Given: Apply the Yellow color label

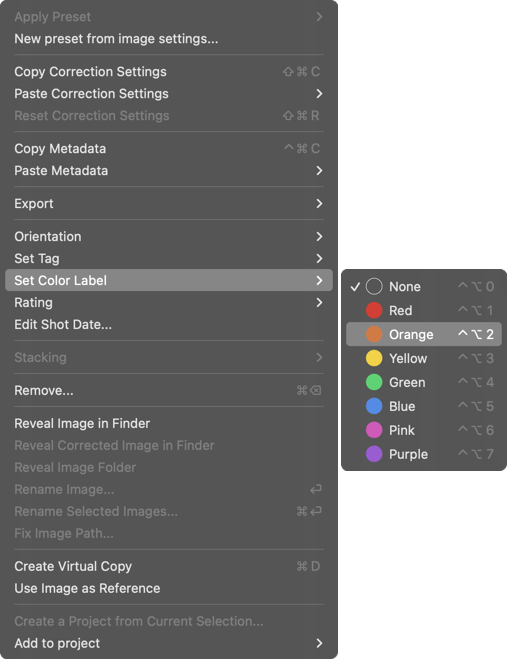Looking at the screenshot, I should pyautogui.click(x=423, y=358).
